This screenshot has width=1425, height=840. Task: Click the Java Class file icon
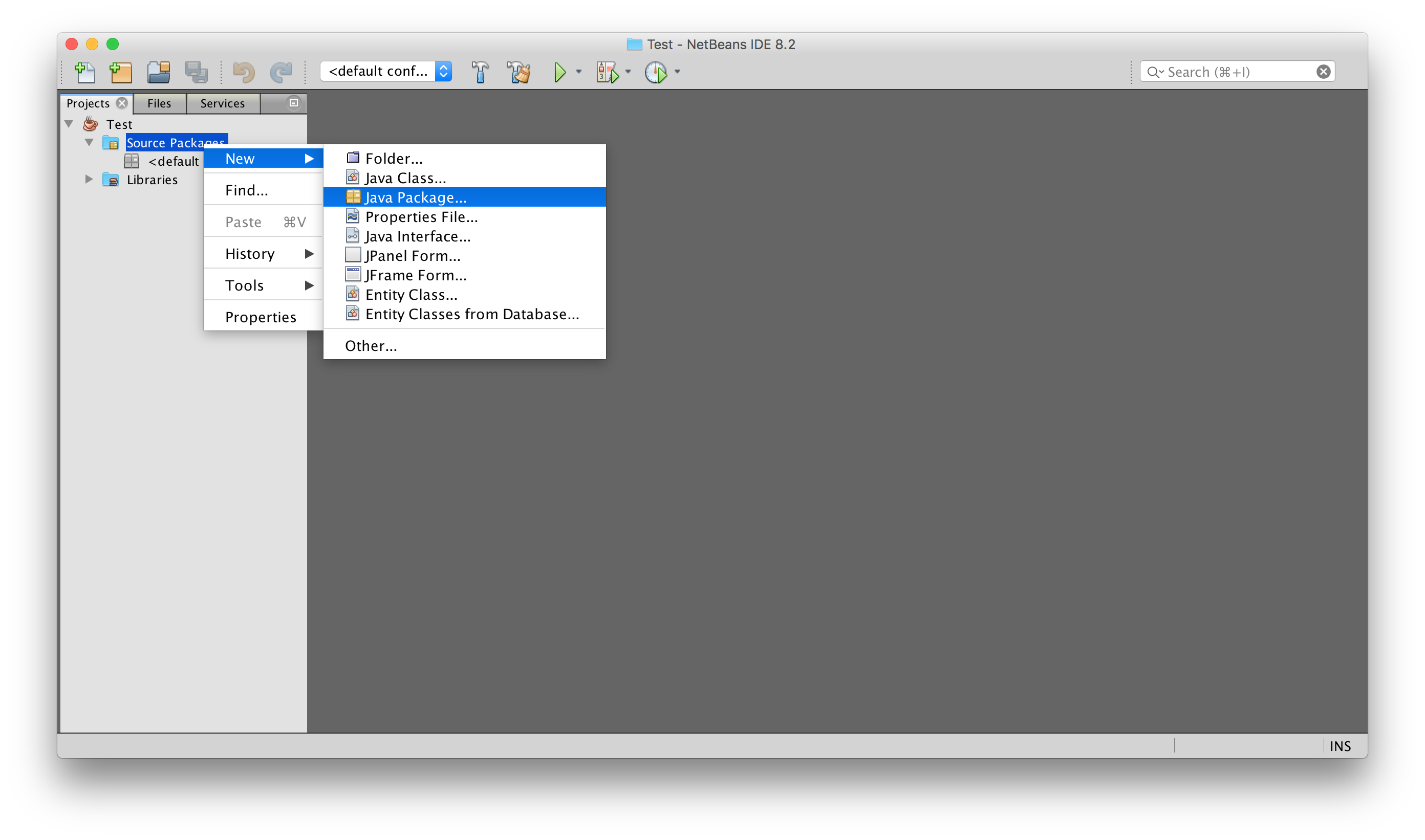coord(353,177)
